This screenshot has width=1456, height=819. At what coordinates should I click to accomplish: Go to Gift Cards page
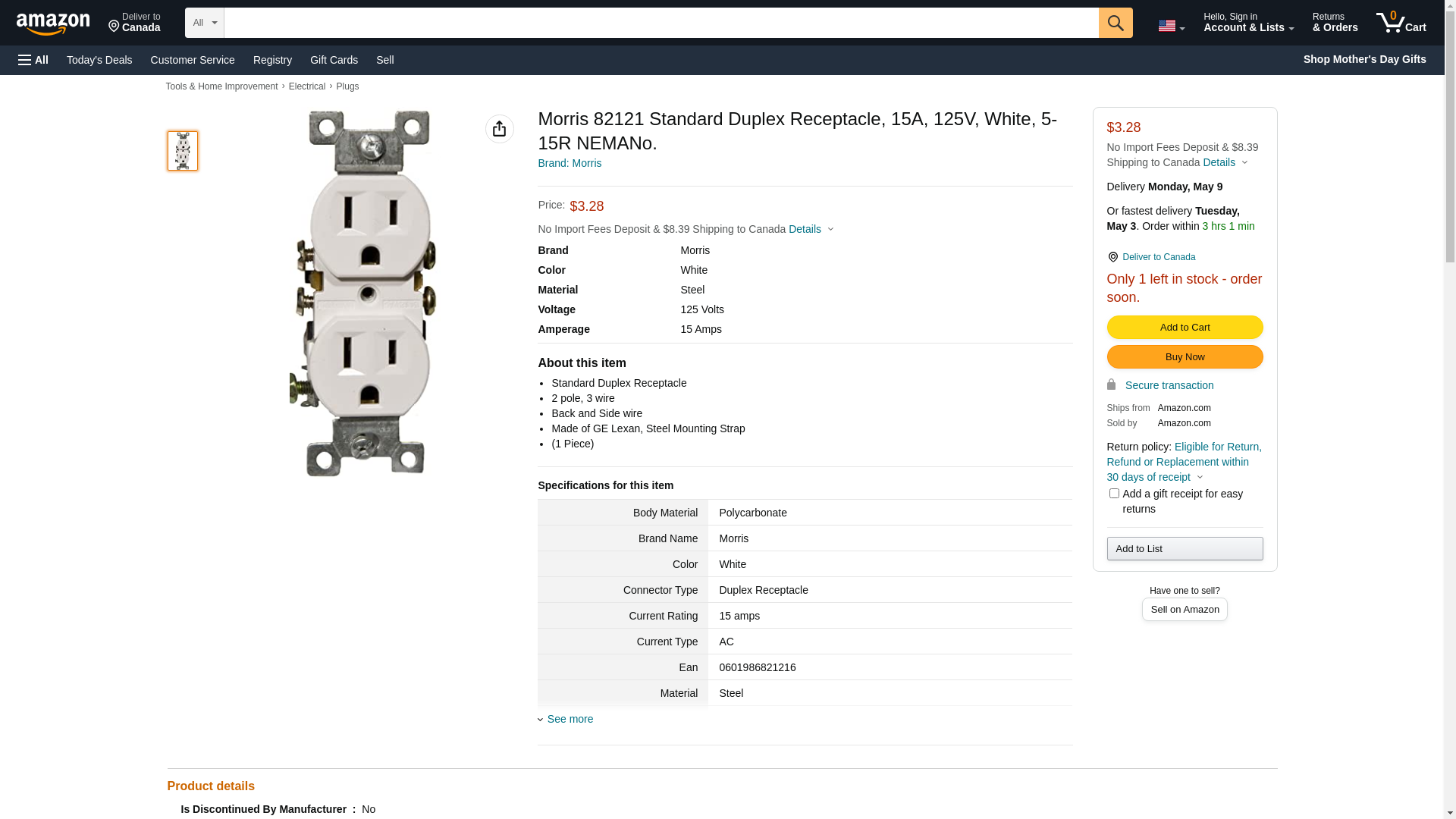[x=334, y=60]
